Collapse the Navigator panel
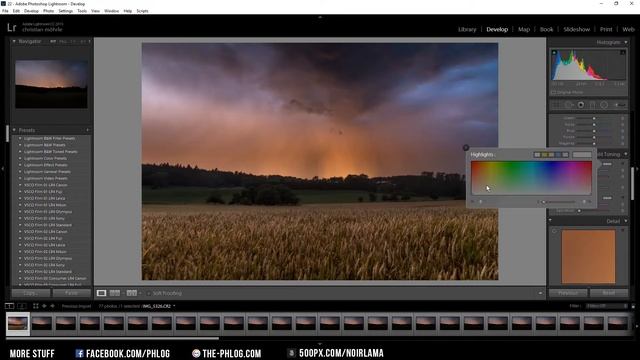The height and width of the screenshot is (360, 640). (14, 41)
